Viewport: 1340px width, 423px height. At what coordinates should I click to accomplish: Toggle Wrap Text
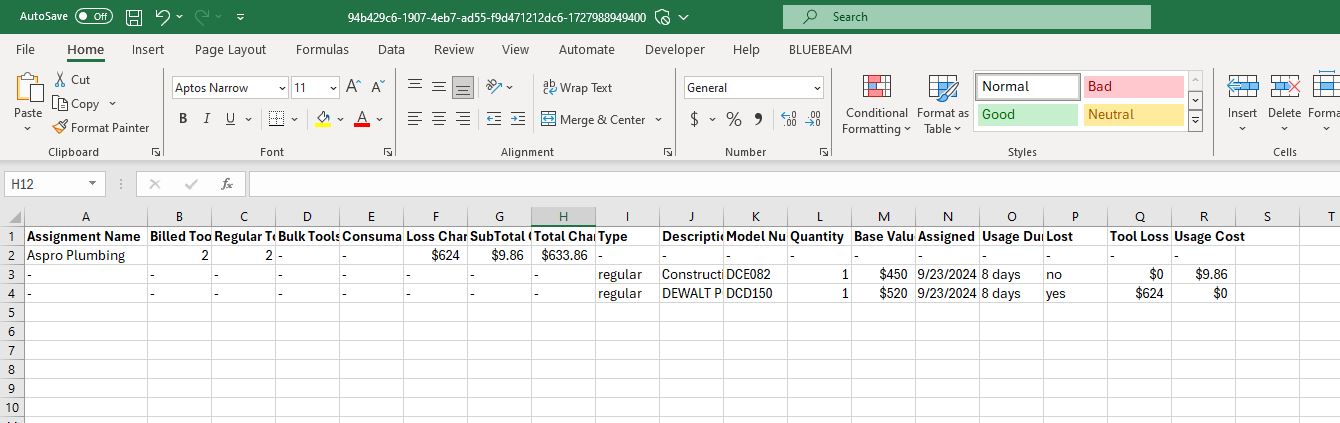[577, 87]
